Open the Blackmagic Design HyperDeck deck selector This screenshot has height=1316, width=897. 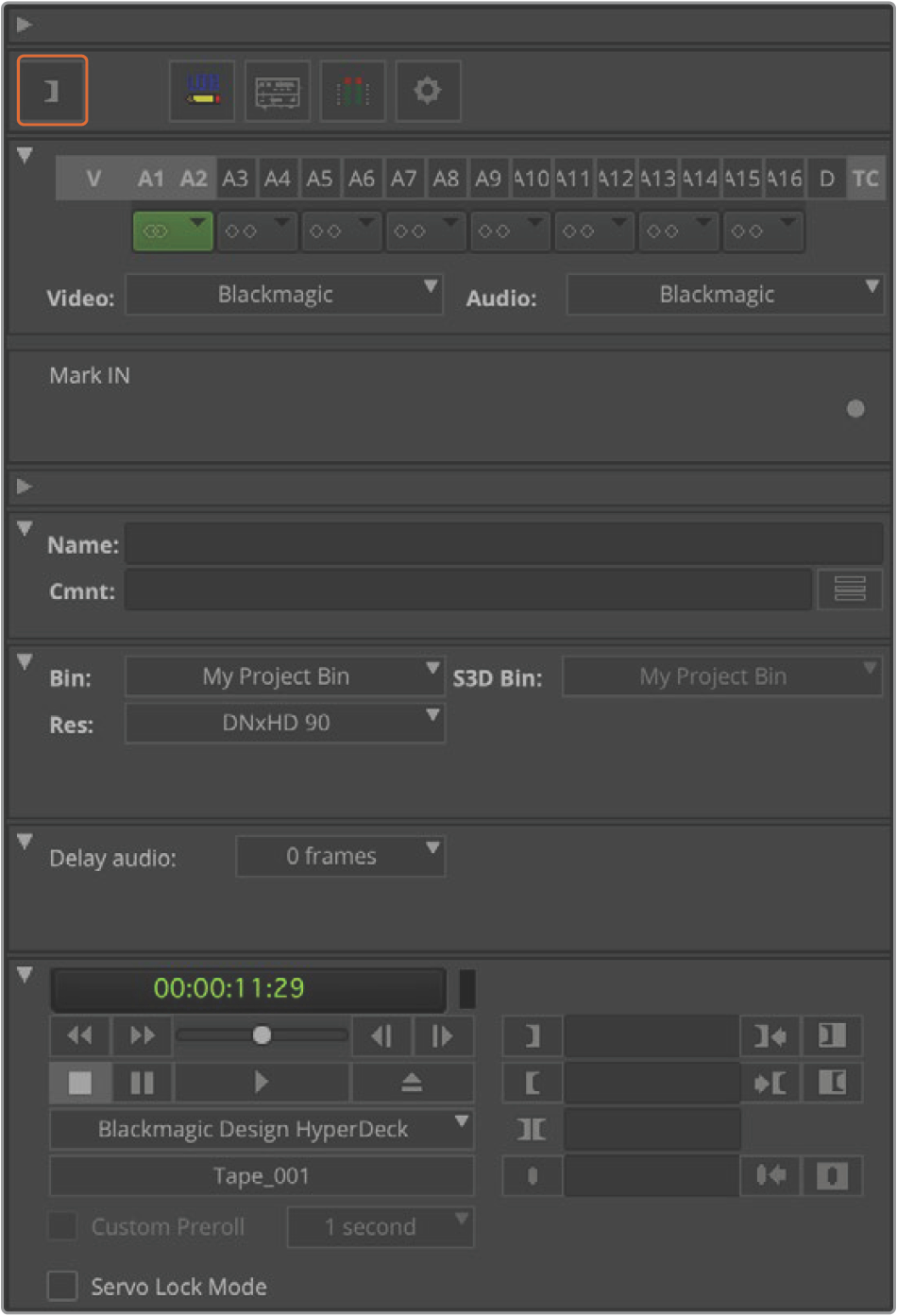click(x=262, y=1130)
